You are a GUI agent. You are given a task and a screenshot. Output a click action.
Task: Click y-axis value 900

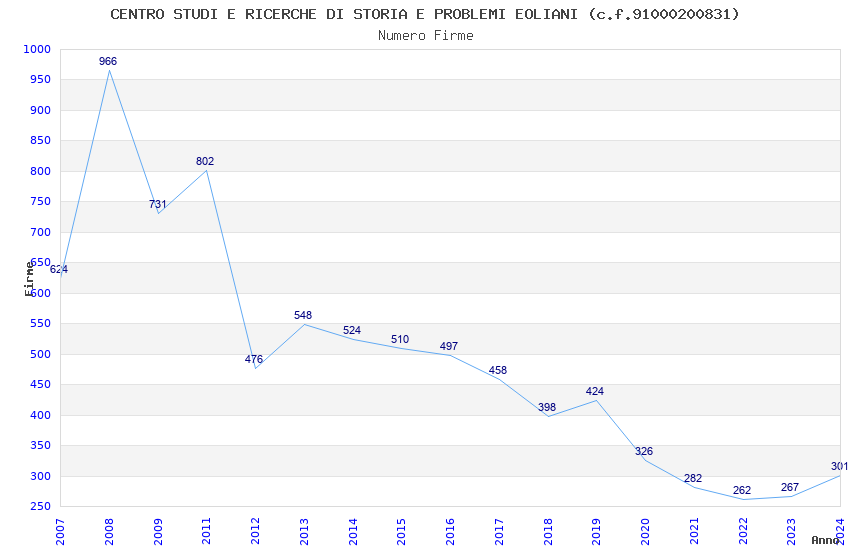click(x=40, y=110)
